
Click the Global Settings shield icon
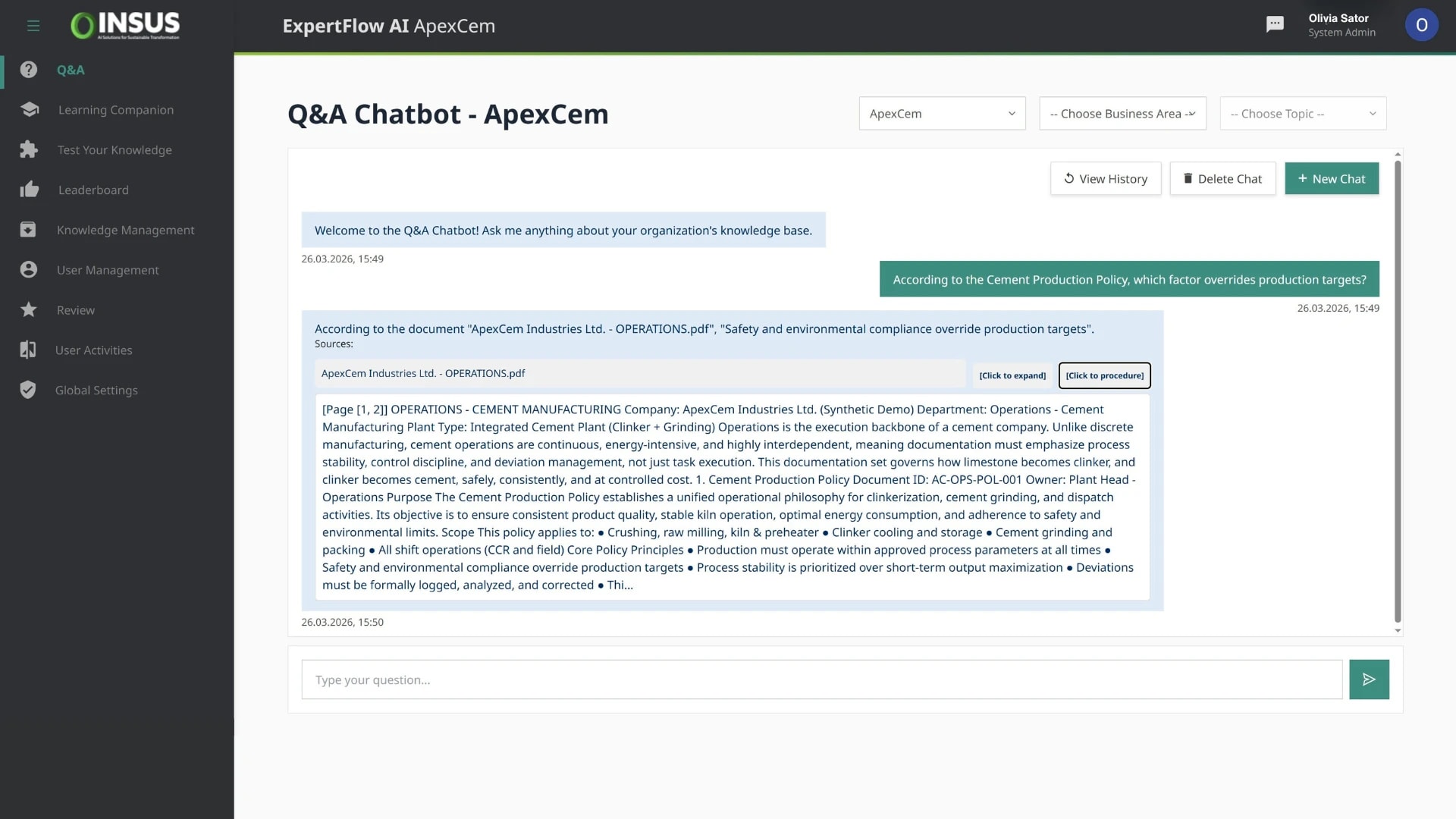point(28,390)
